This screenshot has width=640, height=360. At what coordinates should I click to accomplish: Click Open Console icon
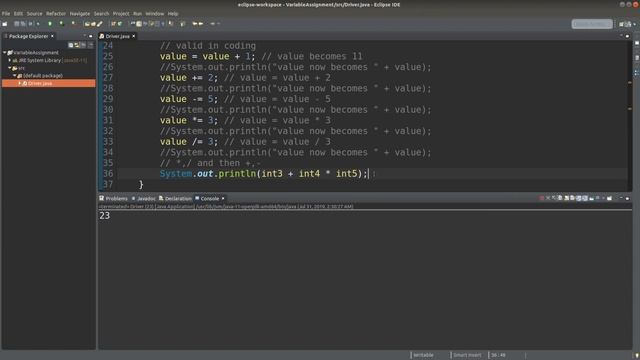click(x=609, y=198)
